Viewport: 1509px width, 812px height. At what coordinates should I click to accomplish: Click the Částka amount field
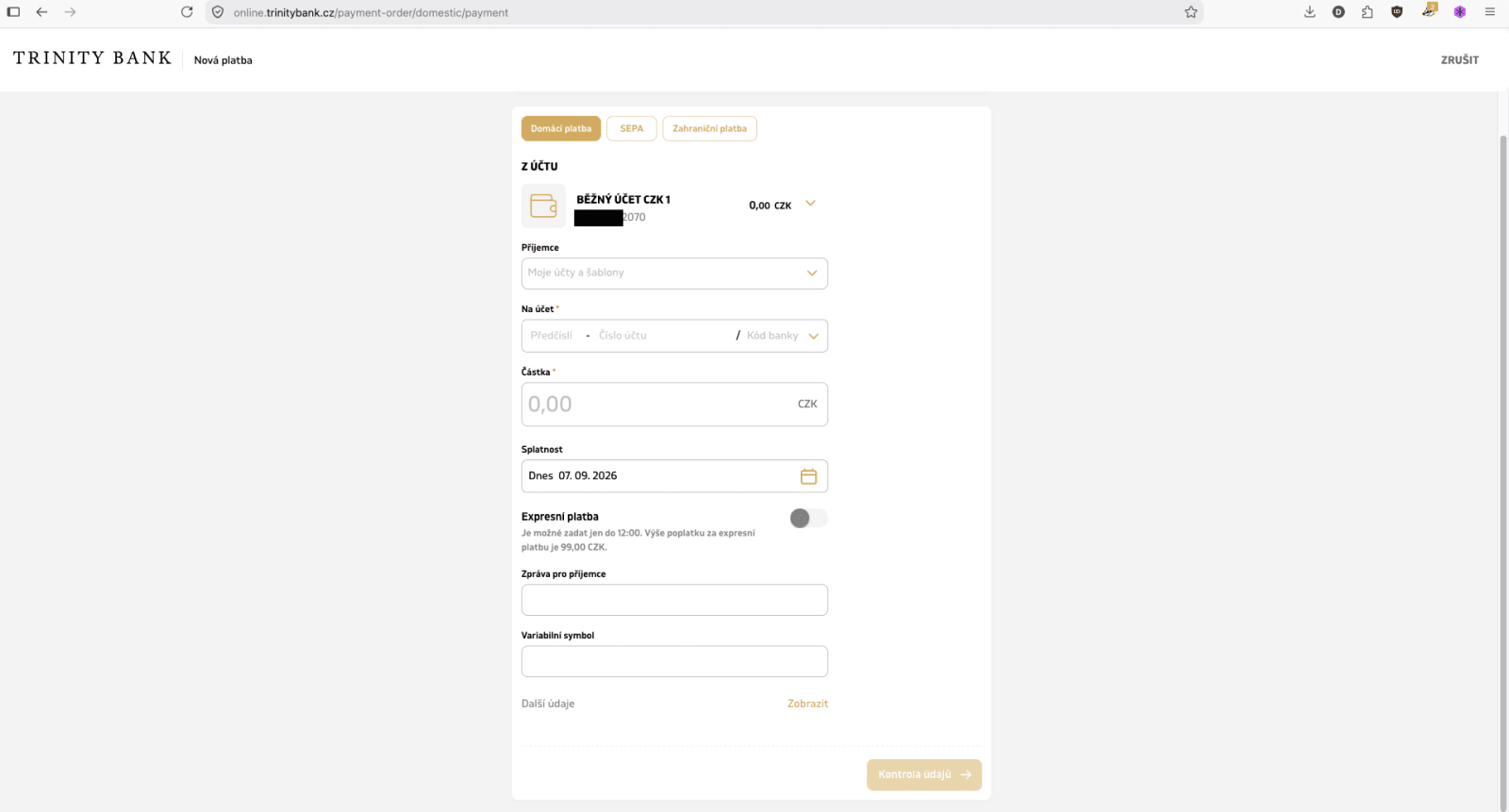[x=674, y=405]
